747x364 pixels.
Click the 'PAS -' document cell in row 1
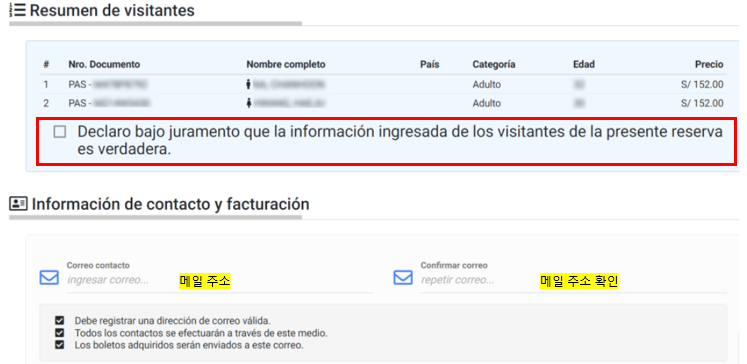pos(108,85)
